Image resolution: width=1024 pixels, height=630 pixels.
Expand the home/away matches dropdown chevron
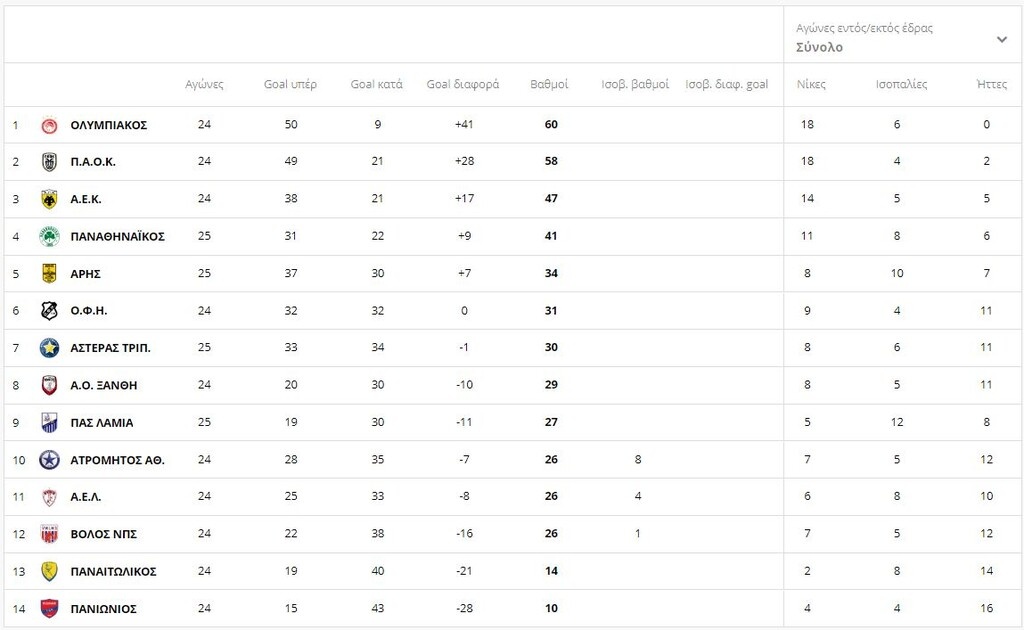(x=1002, y=39)
